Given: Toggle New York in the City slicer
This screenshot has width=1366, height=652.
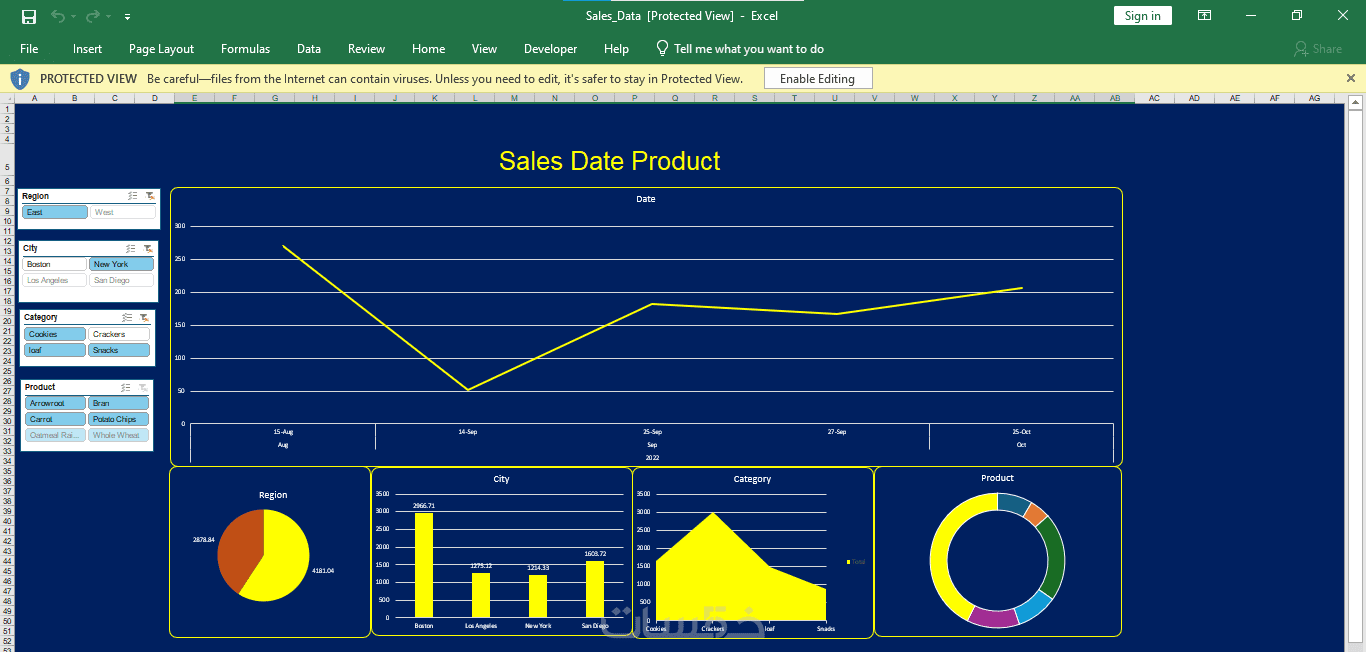Looking at the screenshot, I should click(x=121, y=264).
